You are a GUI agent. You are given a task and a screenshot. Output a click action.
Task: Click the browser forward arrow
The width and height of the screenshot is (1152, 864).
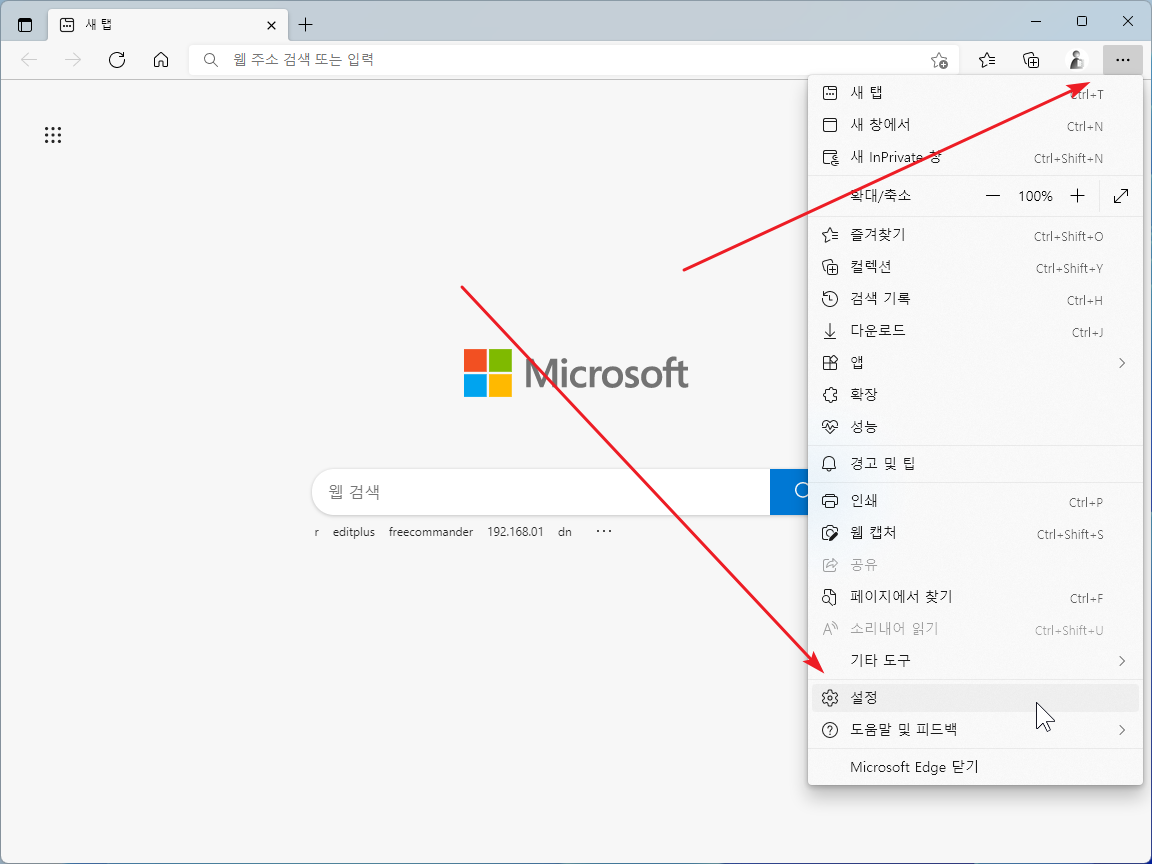coord(73,60)
